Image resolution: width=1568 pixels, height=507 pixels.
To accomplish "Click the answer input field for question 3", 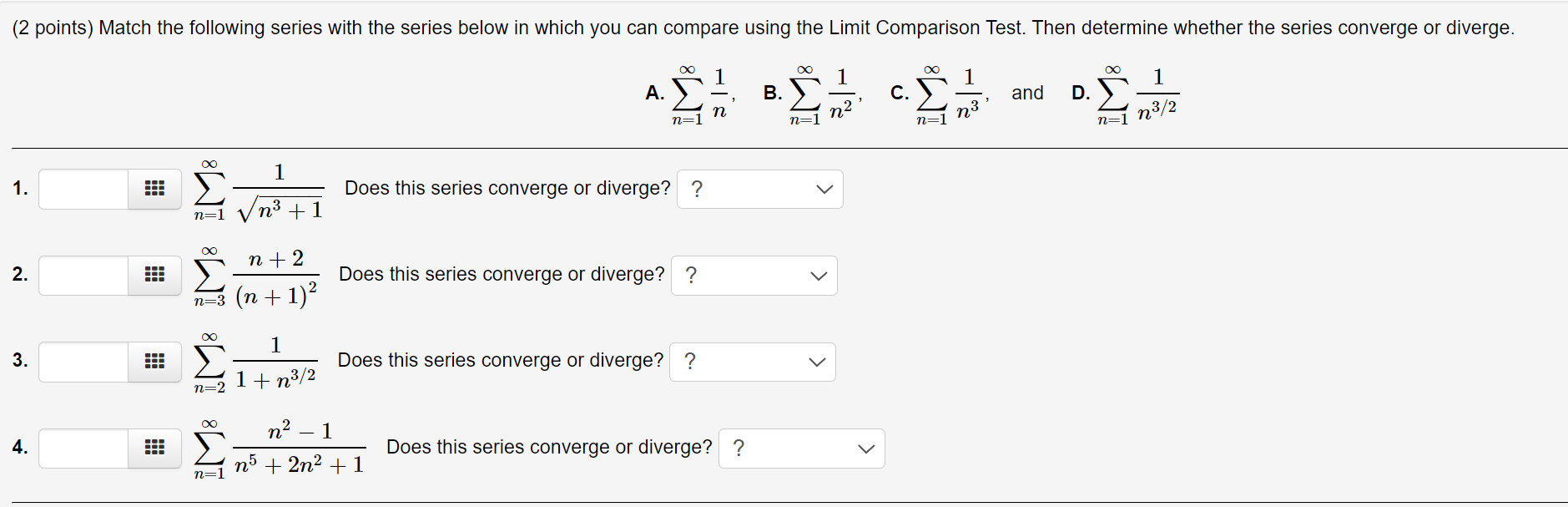I will pos(83,362).
